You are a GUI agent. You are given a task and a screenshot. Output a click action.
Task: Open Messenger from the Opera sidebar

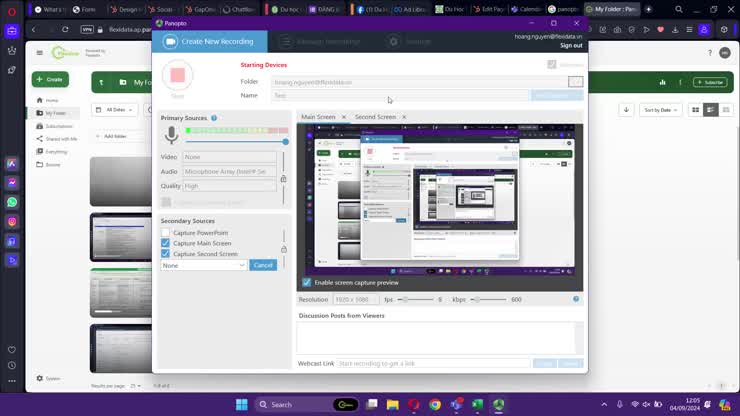(12, 183)
